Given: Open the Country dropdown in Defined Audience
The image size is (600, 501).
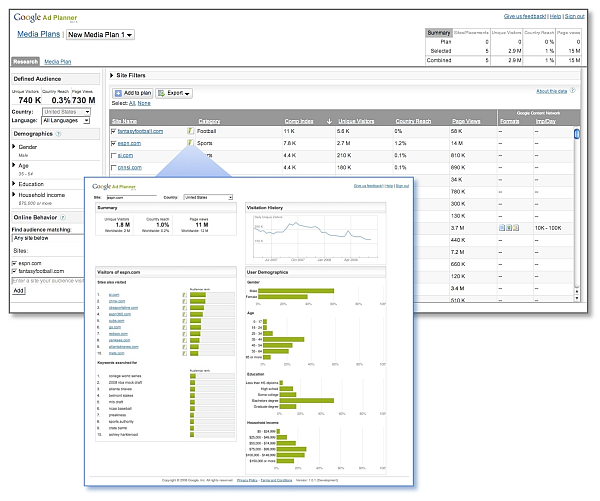Looking at the screenshot, I should 67,112.
